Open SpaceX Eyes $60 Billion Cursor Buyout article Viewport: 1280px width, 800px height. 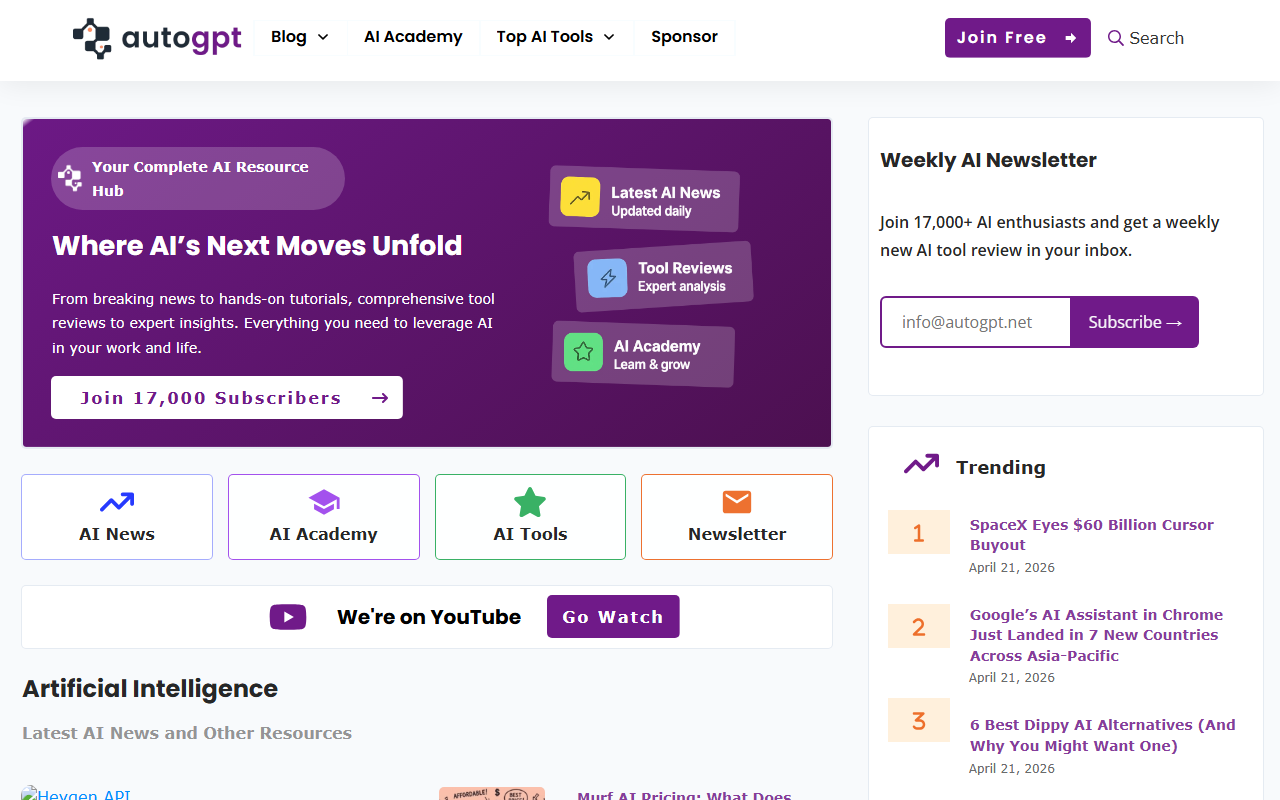pyautogui.click(x=1091, y=535)
